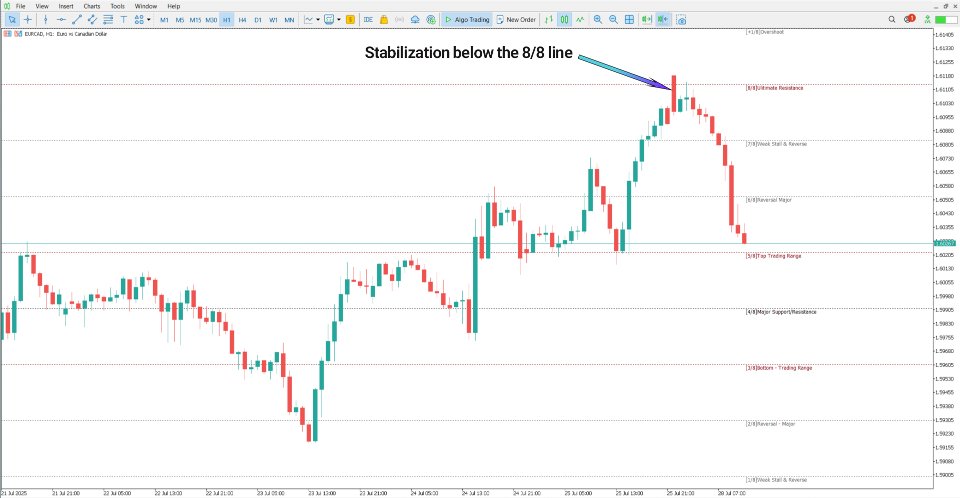This screenshot has height=498, width=960.
Task: Open the notifications icon with red badge
Action: click(x=910, y=19)
